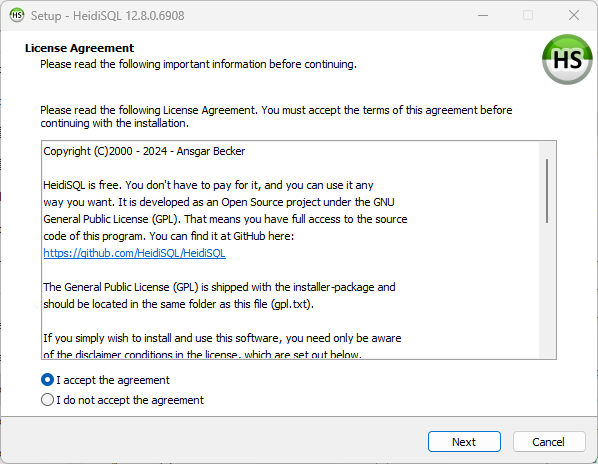This screenshot has width=598, height=464.
Task: Click the 'If you simply wish to install' line
Action: [222, 338]
